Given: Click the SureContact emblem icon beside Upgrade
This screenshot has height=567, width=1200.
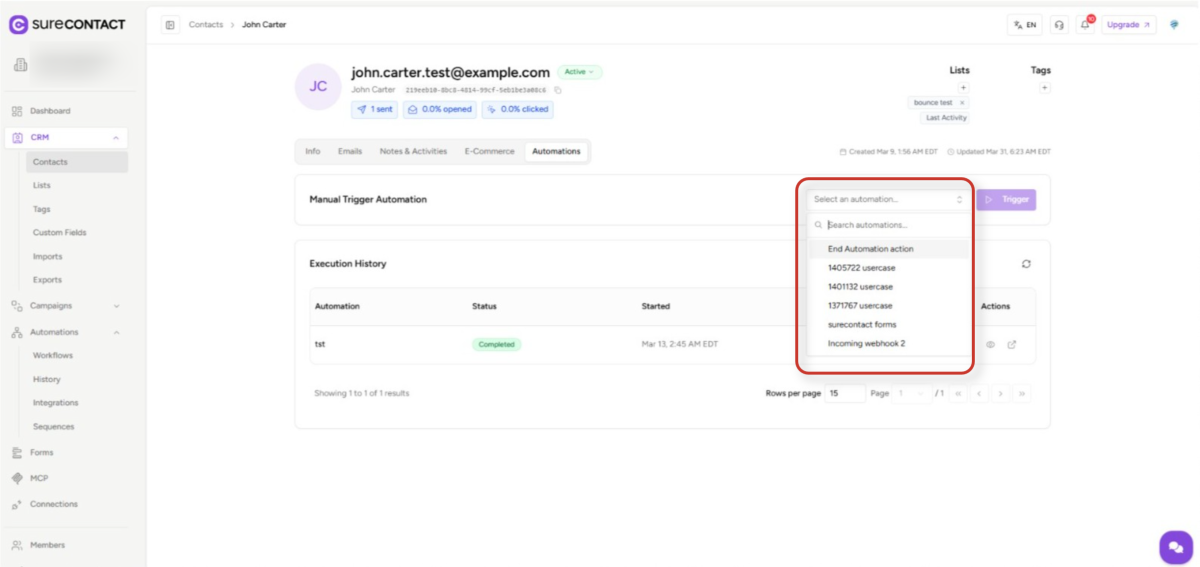Looking at the screenshot, I should pos(1174,24).
